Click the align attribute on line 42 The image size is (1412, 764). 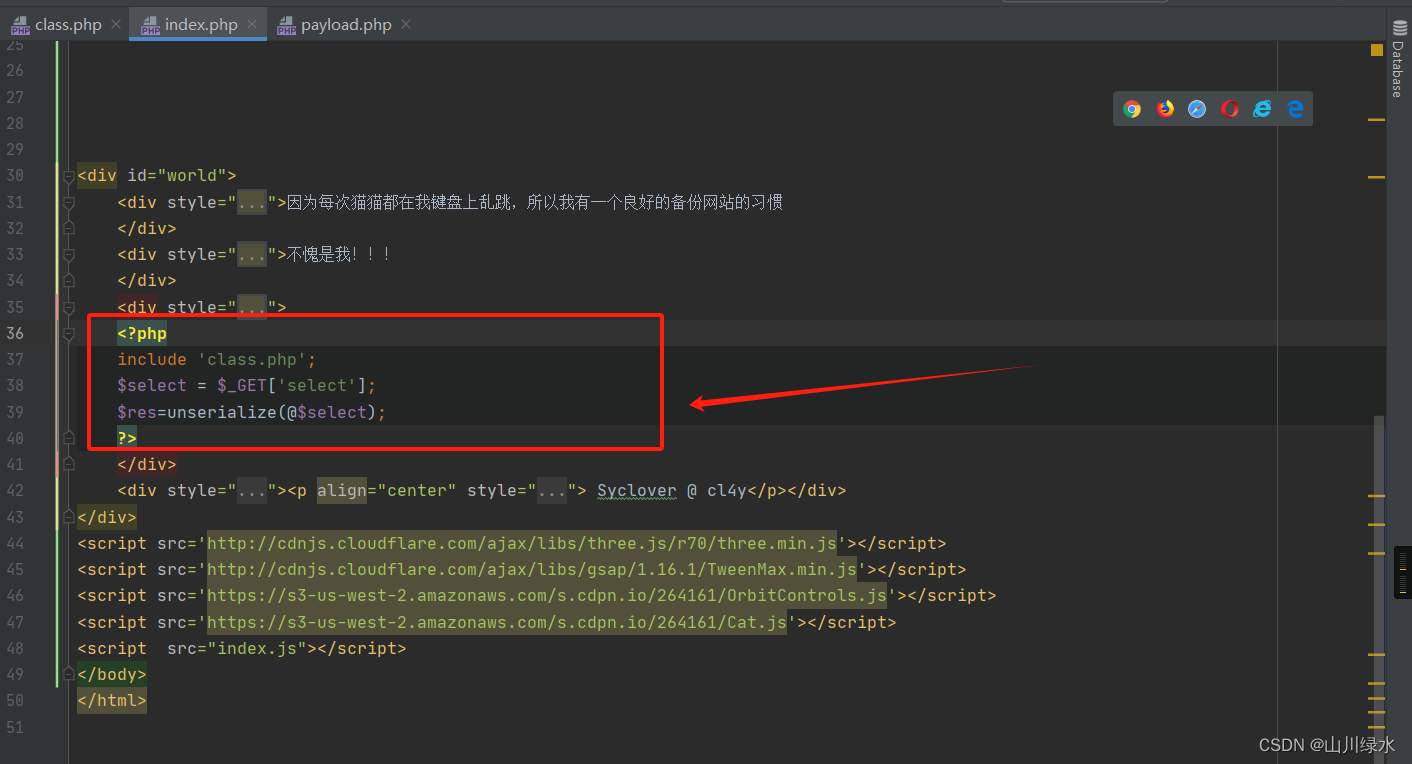point(342,491)
